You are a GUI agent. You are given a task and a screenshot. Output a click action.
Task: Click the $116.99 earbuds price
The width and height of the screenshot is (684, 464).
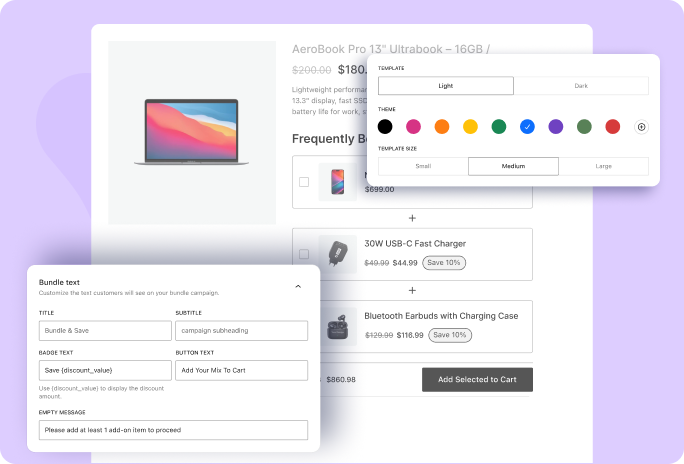410,335
